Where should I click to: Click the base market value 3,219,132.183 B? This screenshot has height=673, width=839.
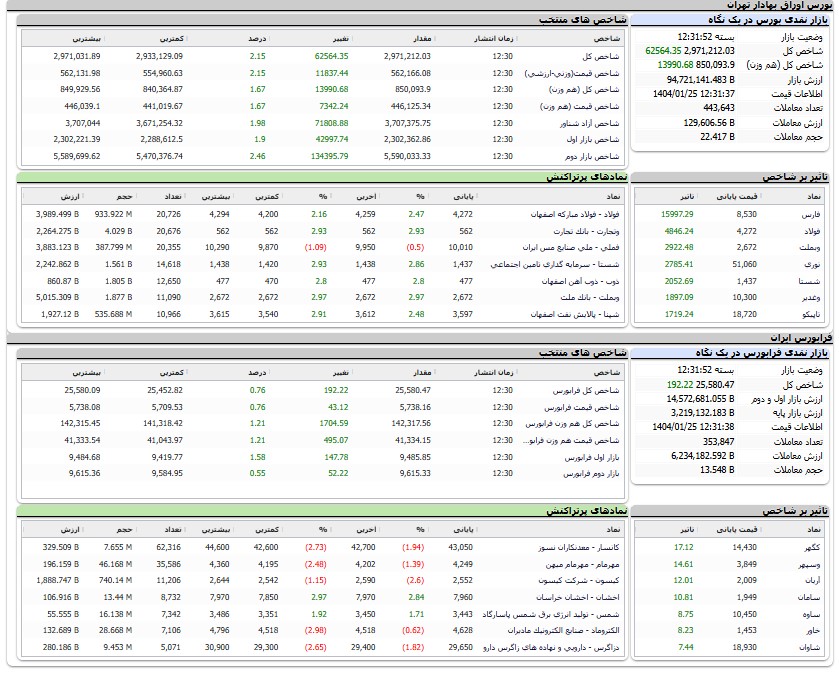[703, 413]
